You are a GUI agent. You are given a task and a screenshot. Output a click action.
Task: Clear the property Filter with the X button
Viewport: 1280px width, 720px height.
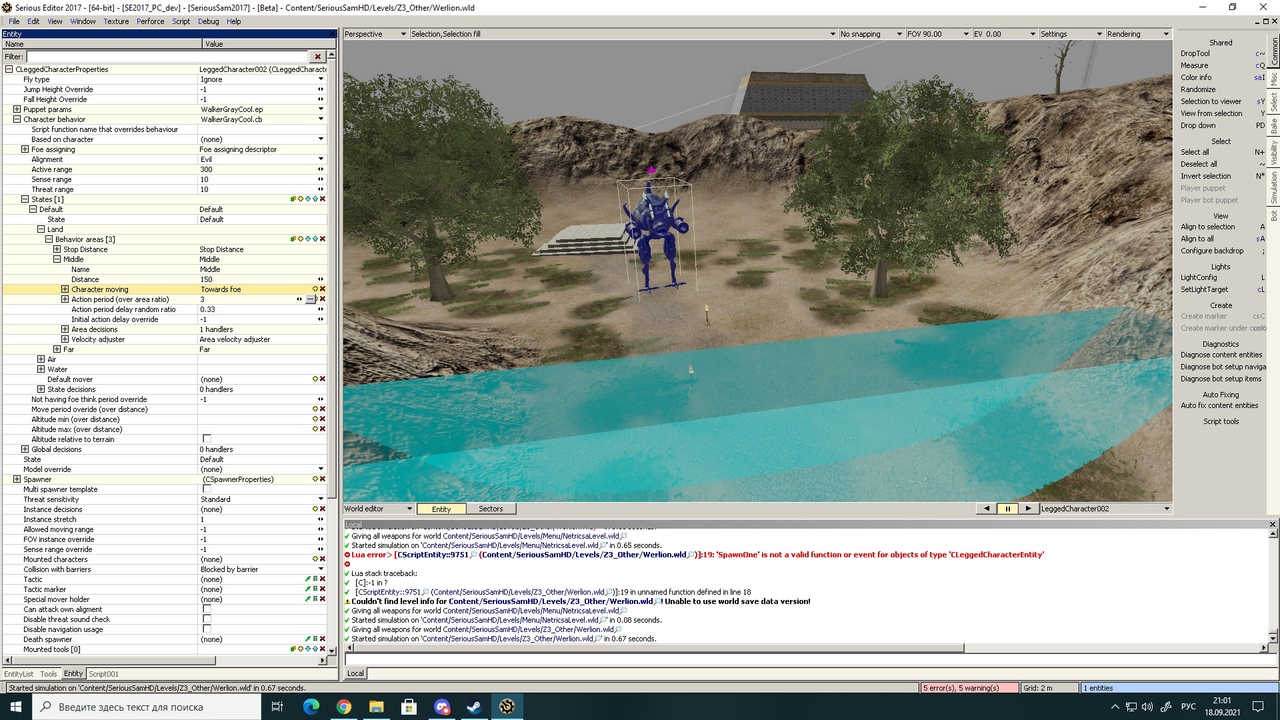[x=318, y=57]
